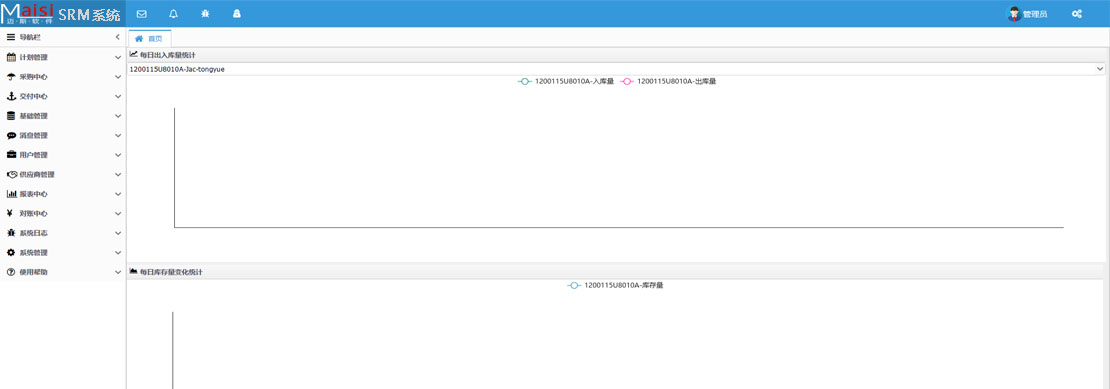The width and height of the screenshot is (1110, 389).
Task: Expand the 报表中心 menu chevron
Action: click(x=118, y=194)
